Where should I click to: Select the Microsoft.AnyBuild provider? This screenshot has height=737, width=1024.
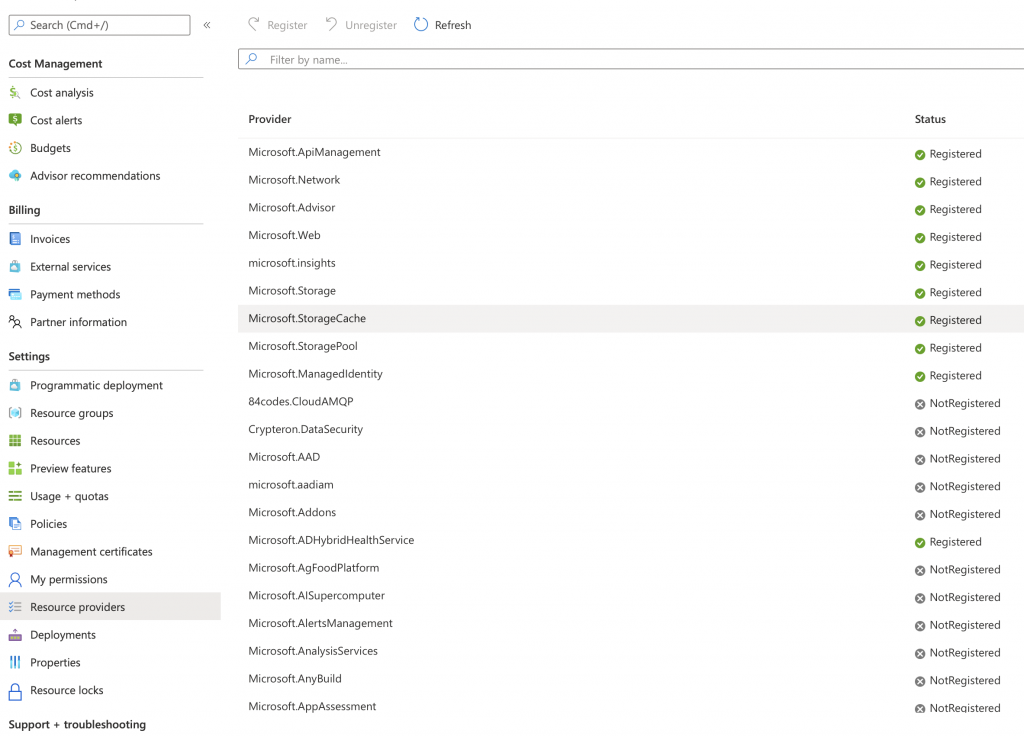point(295,679)
